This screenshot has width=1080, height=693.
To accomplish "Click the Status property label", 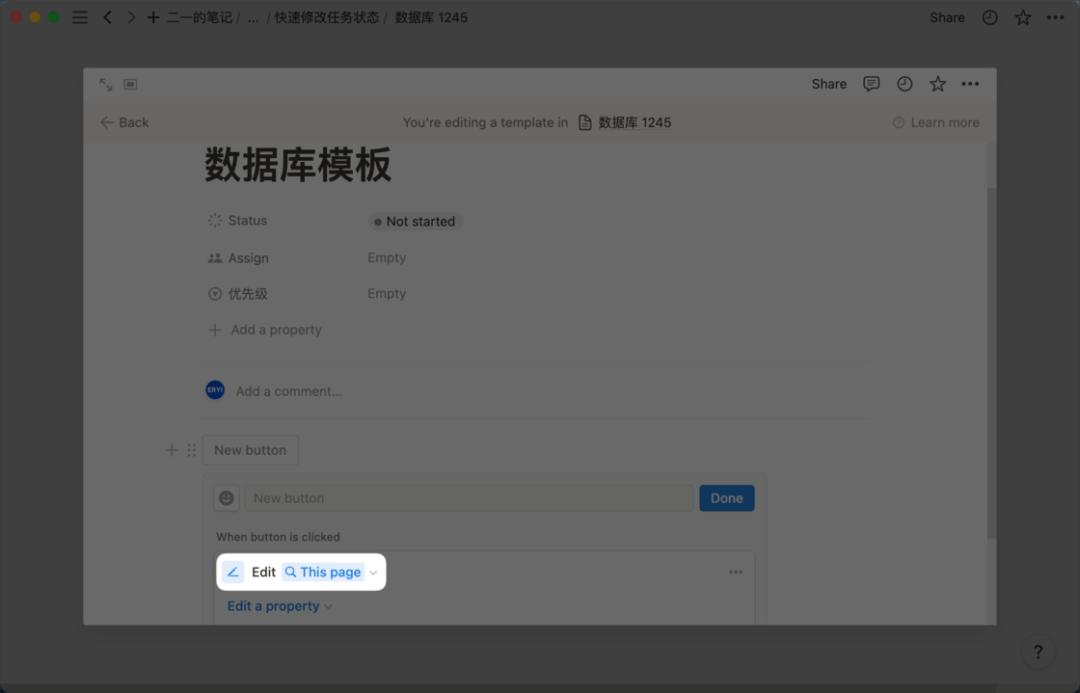I will coord(247,220).
